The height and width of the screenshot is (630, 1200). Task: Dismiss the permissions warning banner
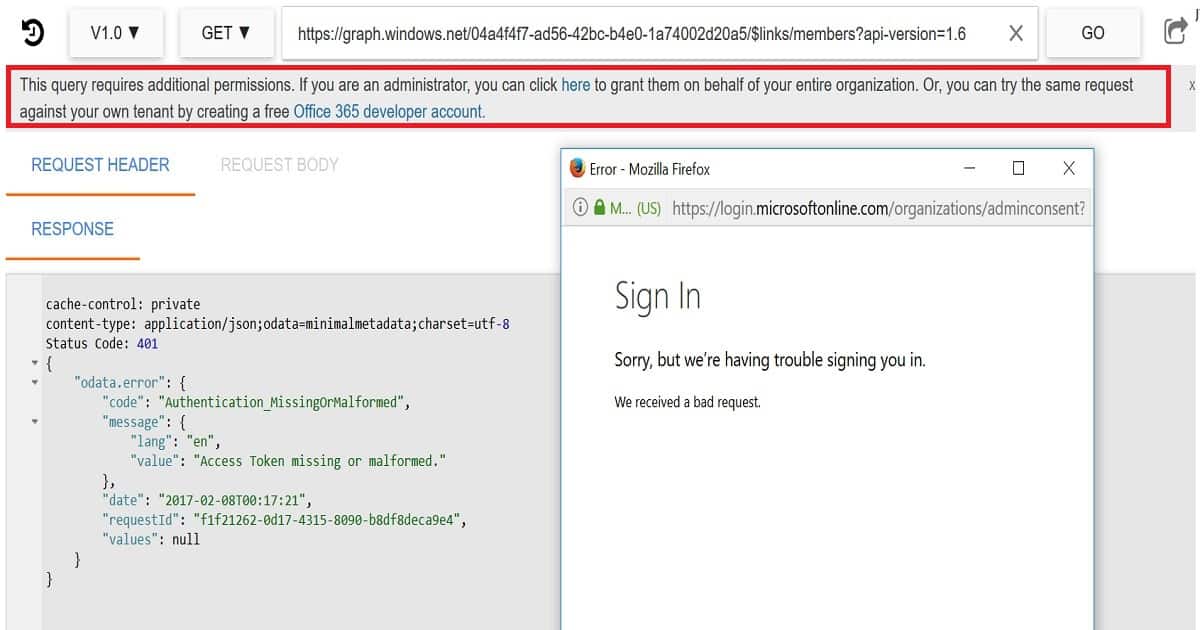click(1192, 86)
